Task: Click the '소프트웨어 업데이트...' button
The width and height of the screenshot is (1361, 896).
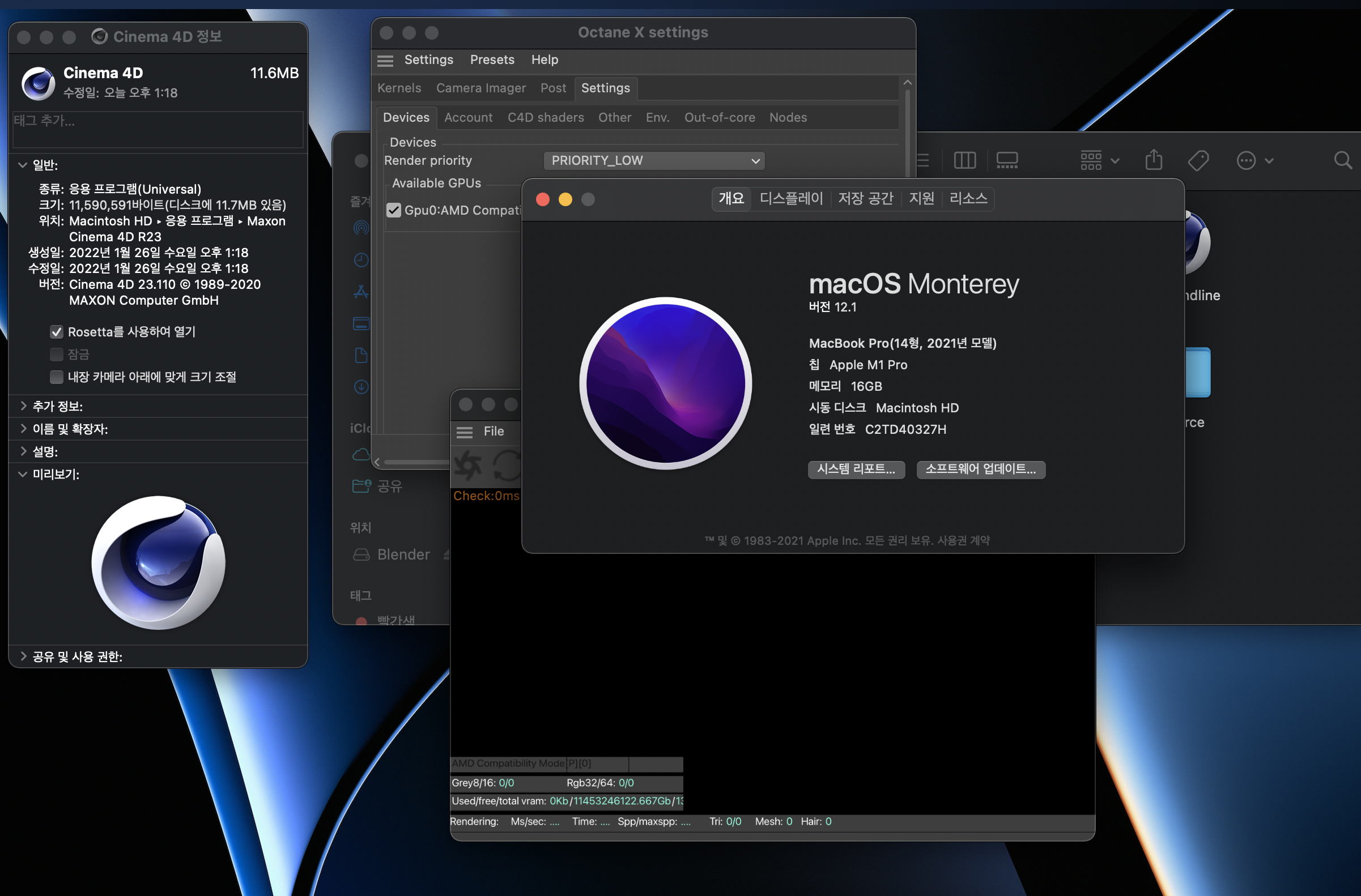Action: [x=980, y=470]
